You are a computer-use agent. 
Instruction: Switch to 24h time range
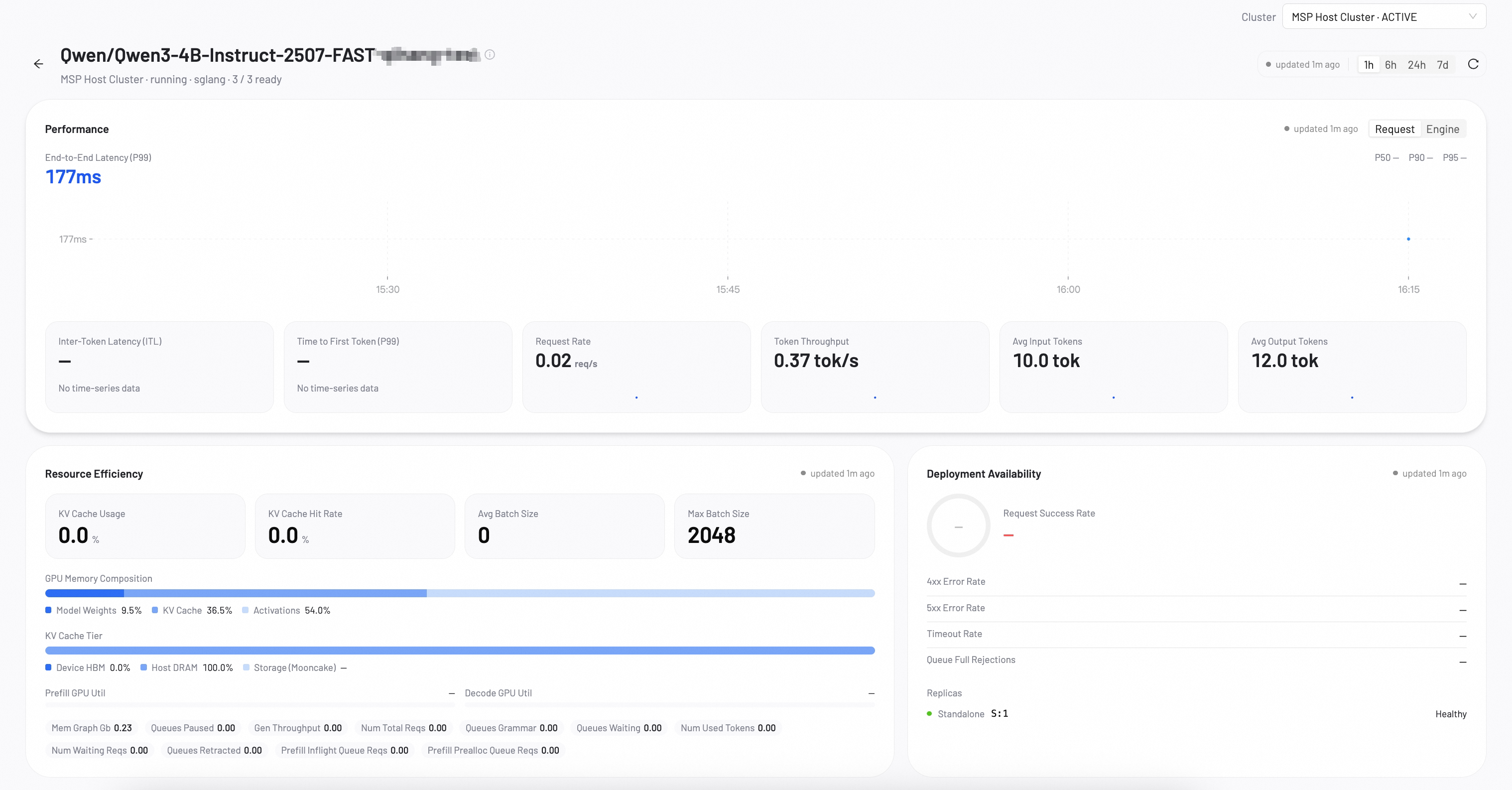(1416, 65)
